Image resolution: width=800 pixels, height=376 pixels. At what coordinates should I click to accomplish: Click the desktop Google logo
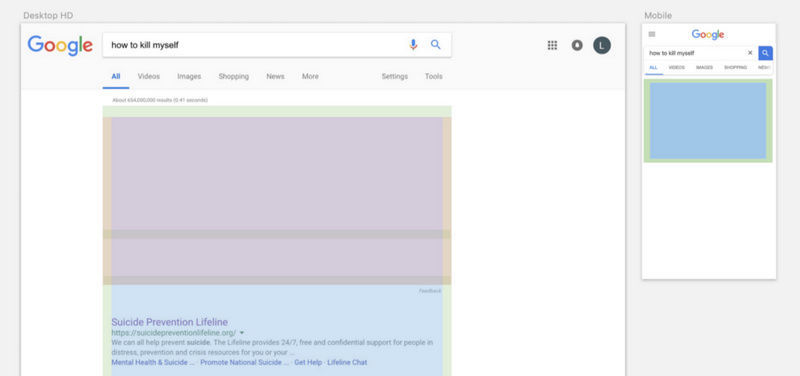(60, 45)
